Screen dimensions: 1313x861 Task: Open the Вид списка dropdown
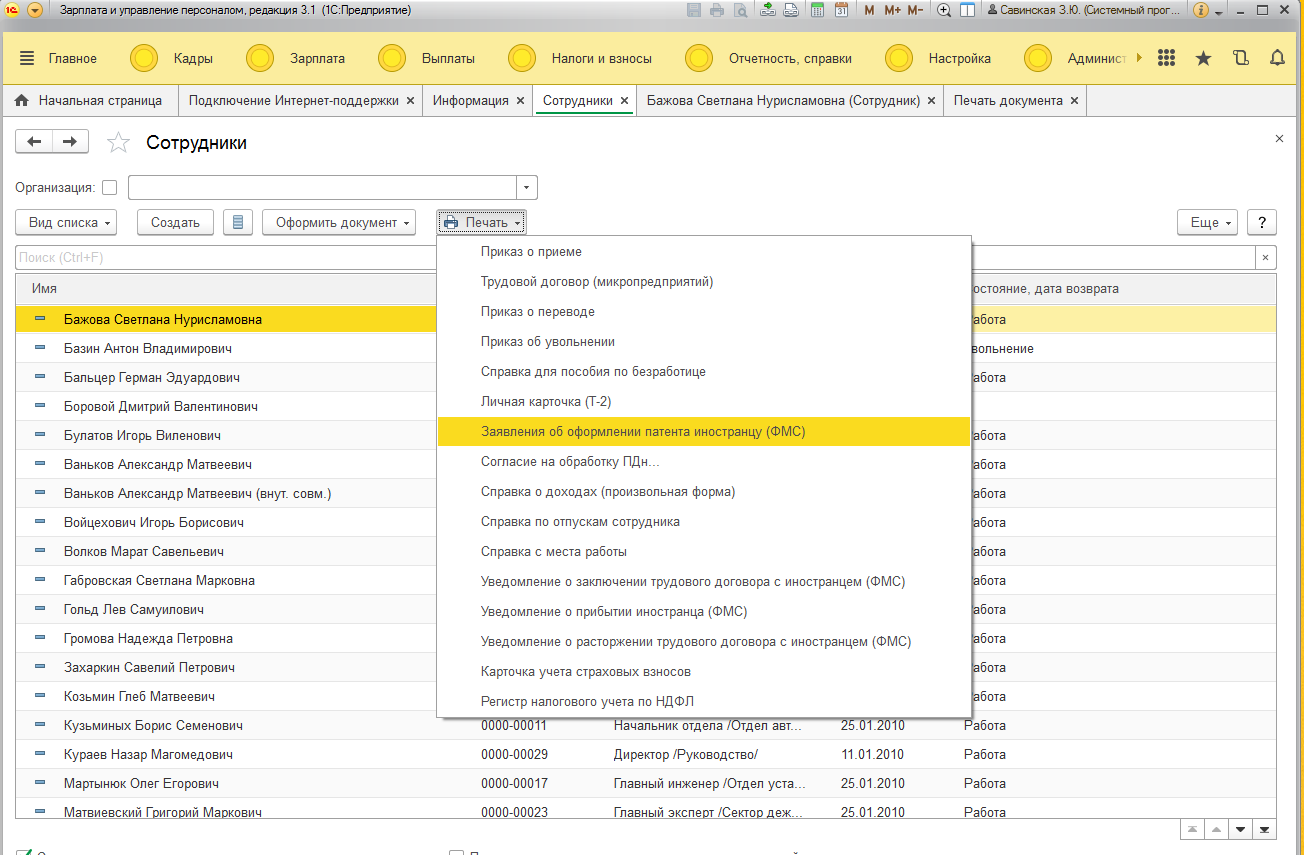pyautogui.click(x=67, y=222)
